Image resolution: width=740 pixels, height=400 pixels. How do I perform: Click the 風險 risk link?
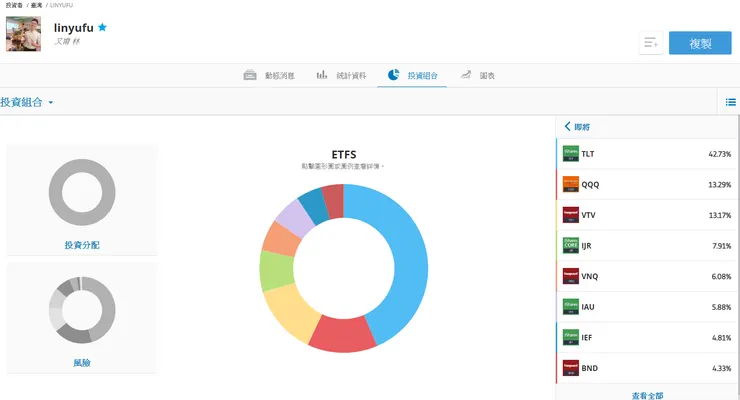click(x=82, y=363)
